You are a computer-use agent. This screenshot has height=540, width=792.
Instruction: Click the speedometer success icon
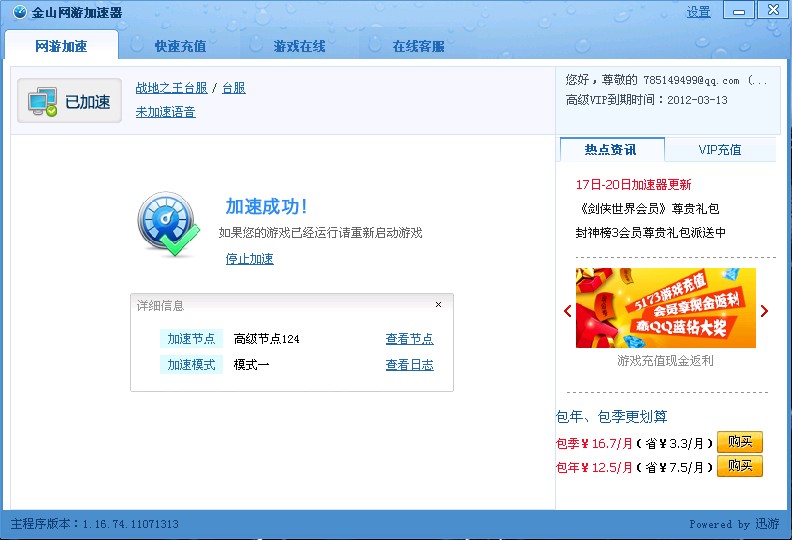[168, 223]
